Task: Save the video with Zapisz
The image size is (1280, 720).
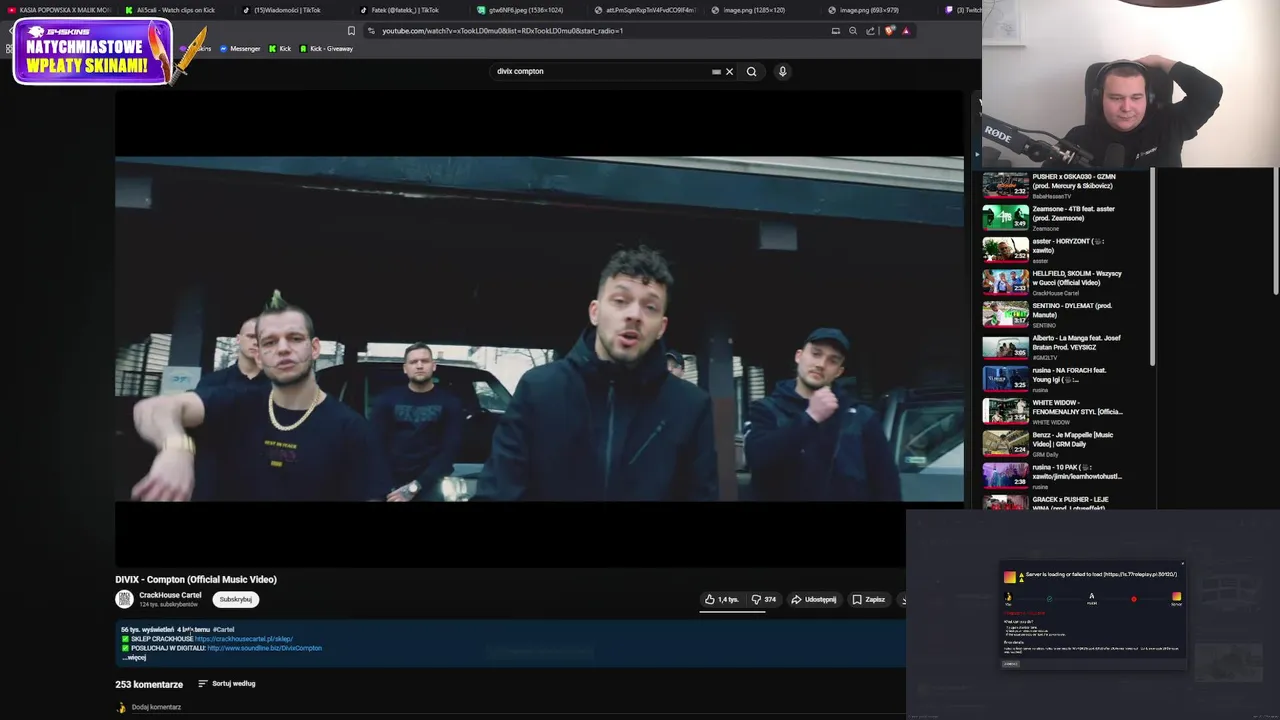Action: pyautogui.click(x=868, y=599)
